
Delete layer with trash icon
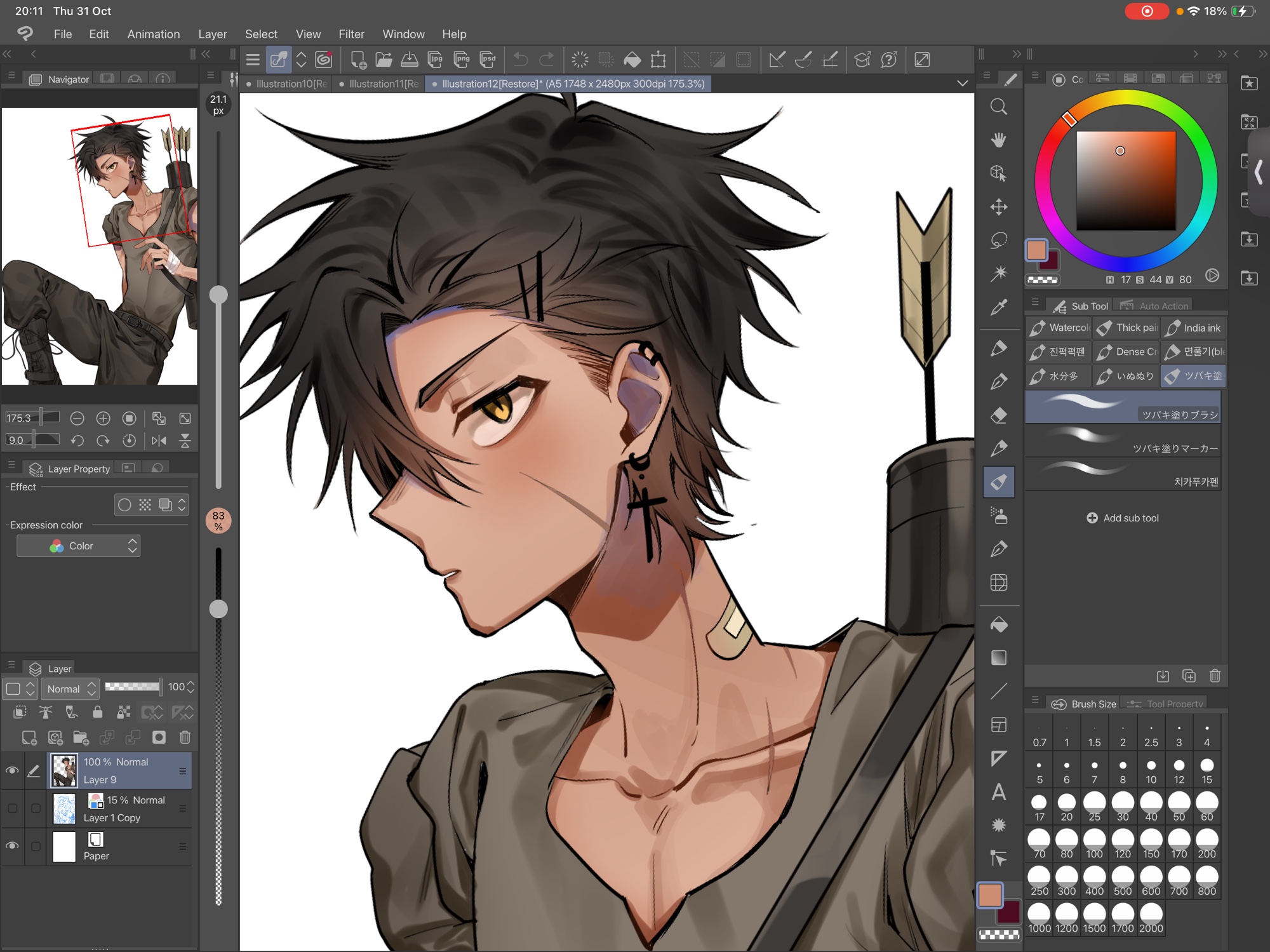coord(185,737)
